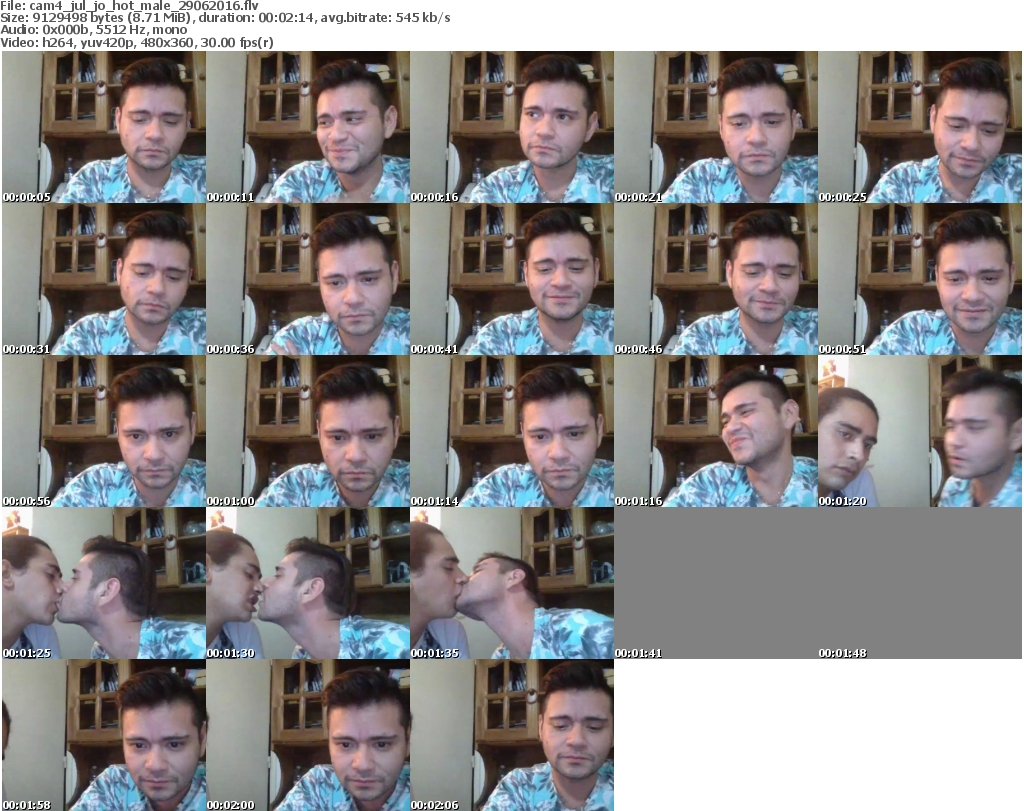
Task: Select the frame stamped 00:00:41
Action: pyautogui.click(x=512, y=279)
